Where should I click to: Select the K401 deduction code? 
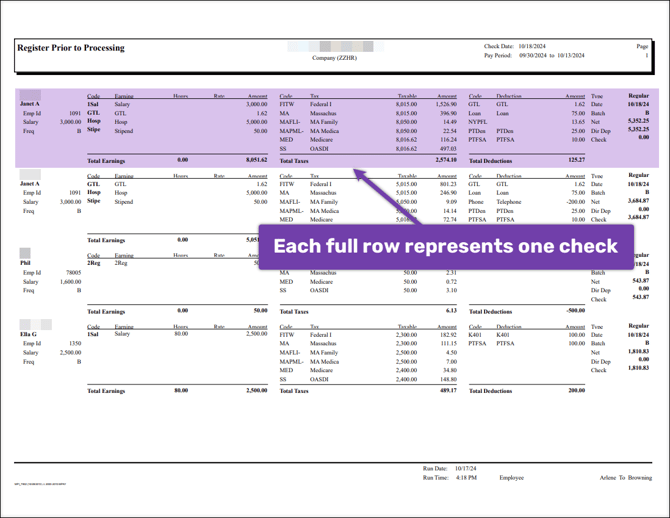[475, 335]
